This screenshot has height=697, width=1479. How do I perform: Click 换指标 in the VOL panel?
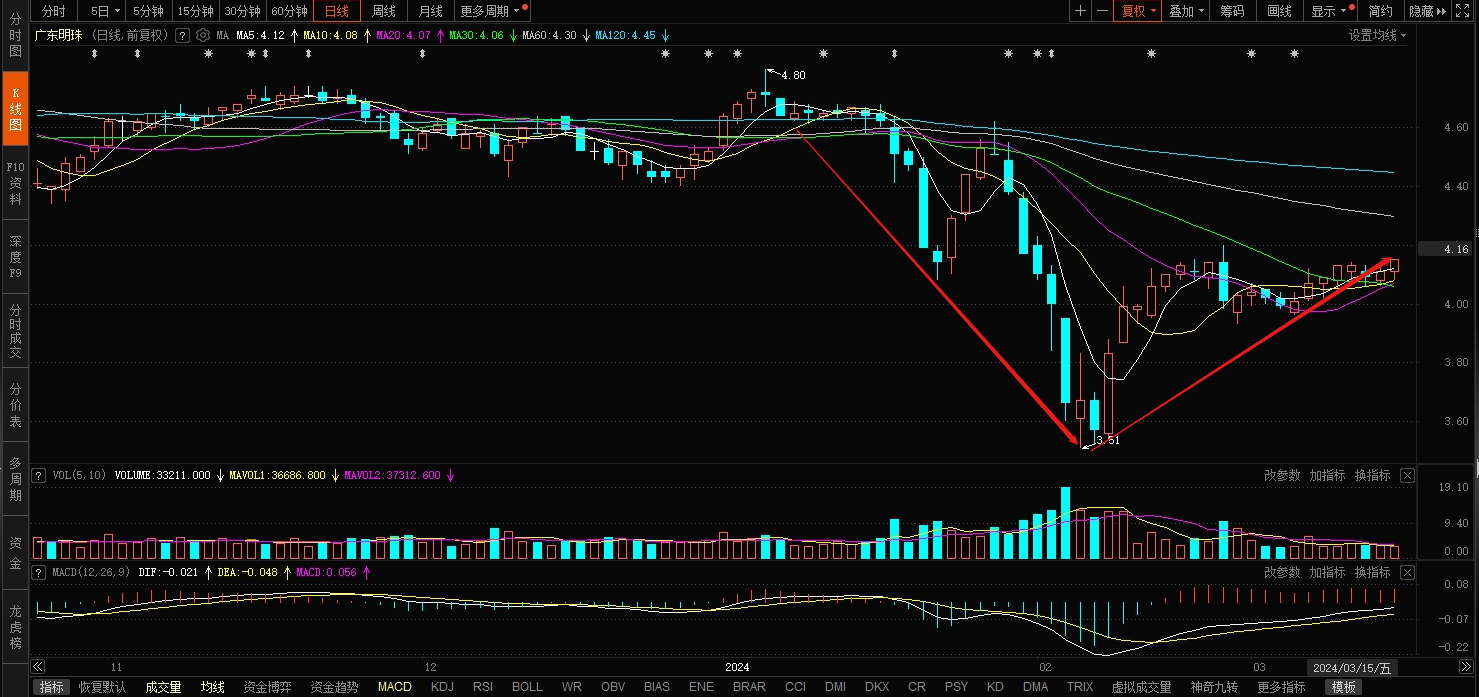point(1372,475)
